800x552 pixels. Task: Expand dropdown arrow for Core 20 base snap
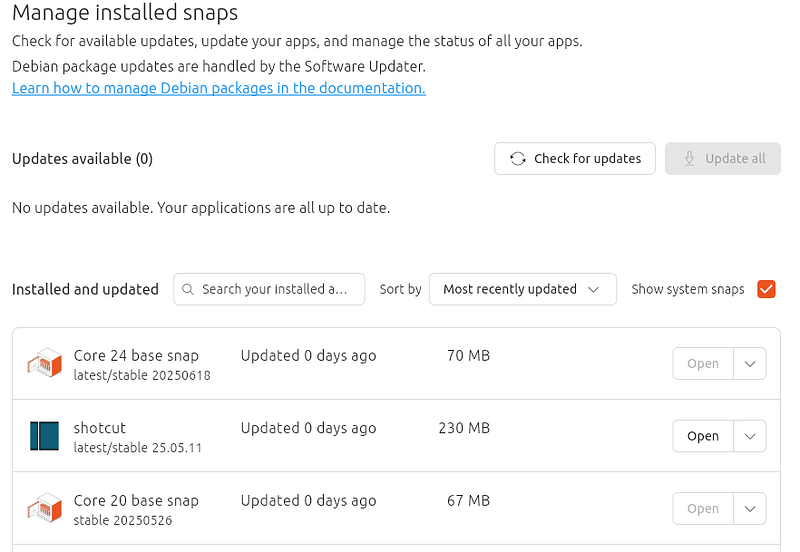750,508
